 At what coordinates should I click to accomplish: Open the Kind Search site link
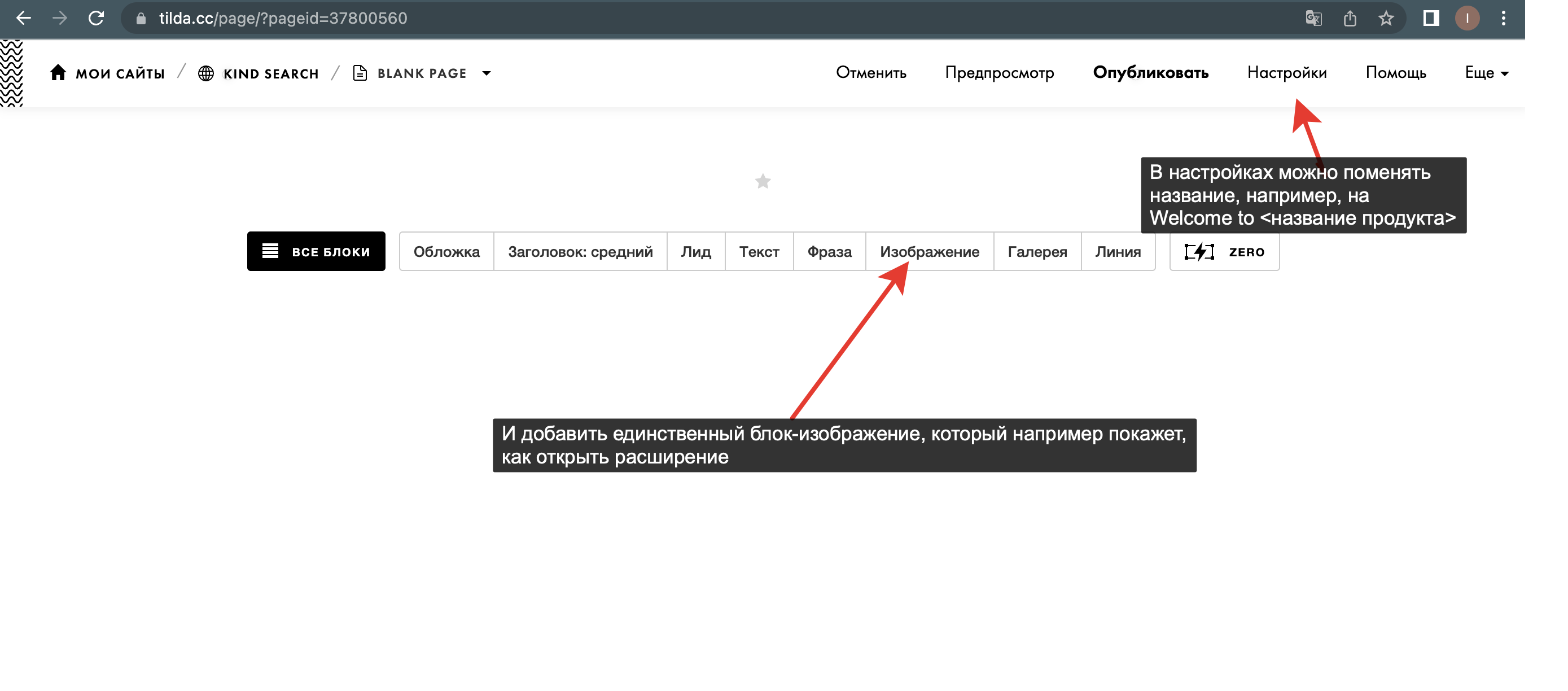coord(259,73)
